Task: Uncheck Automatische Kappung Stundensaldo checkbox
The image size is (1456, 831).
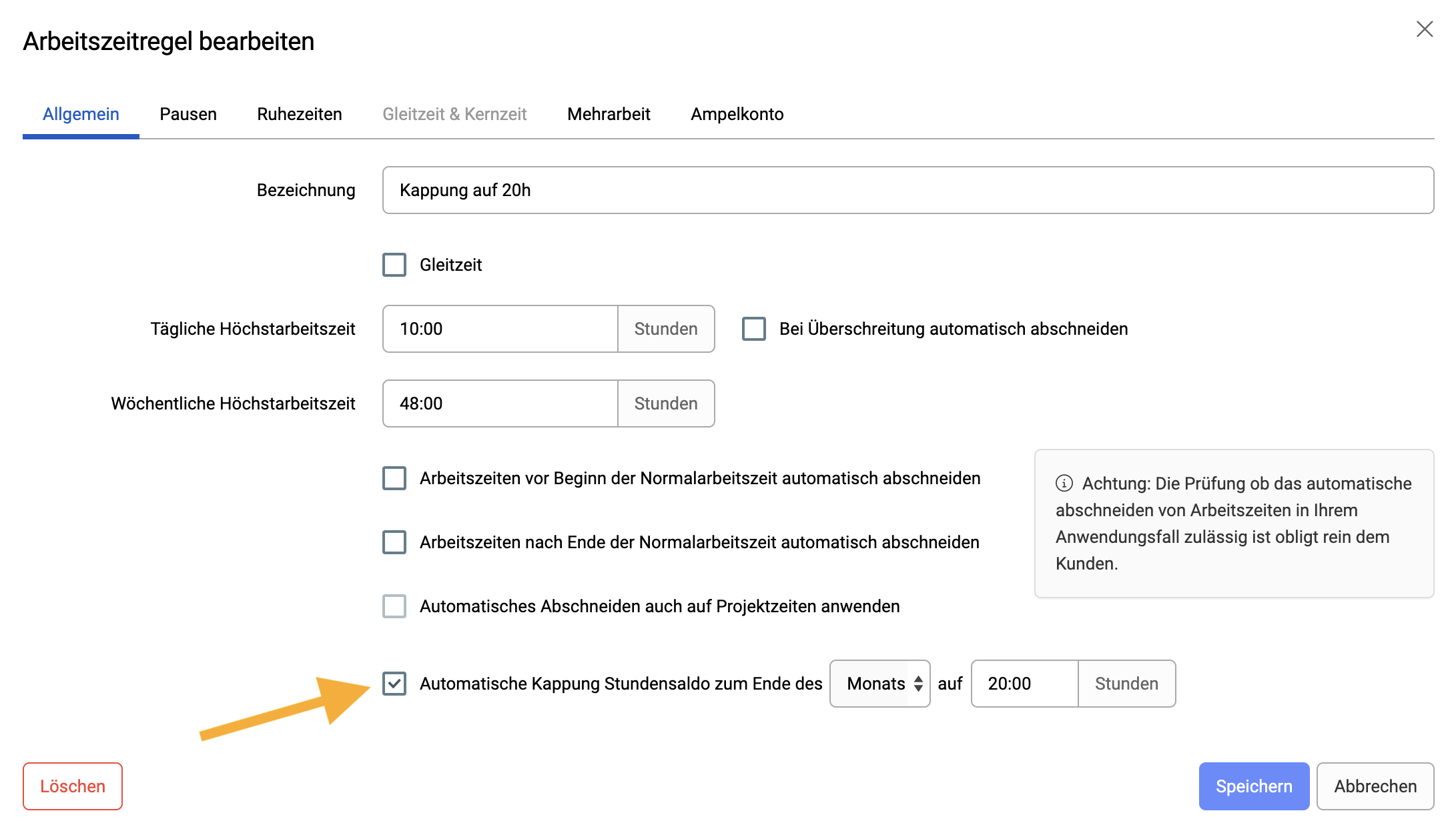Action: point(394,684)
